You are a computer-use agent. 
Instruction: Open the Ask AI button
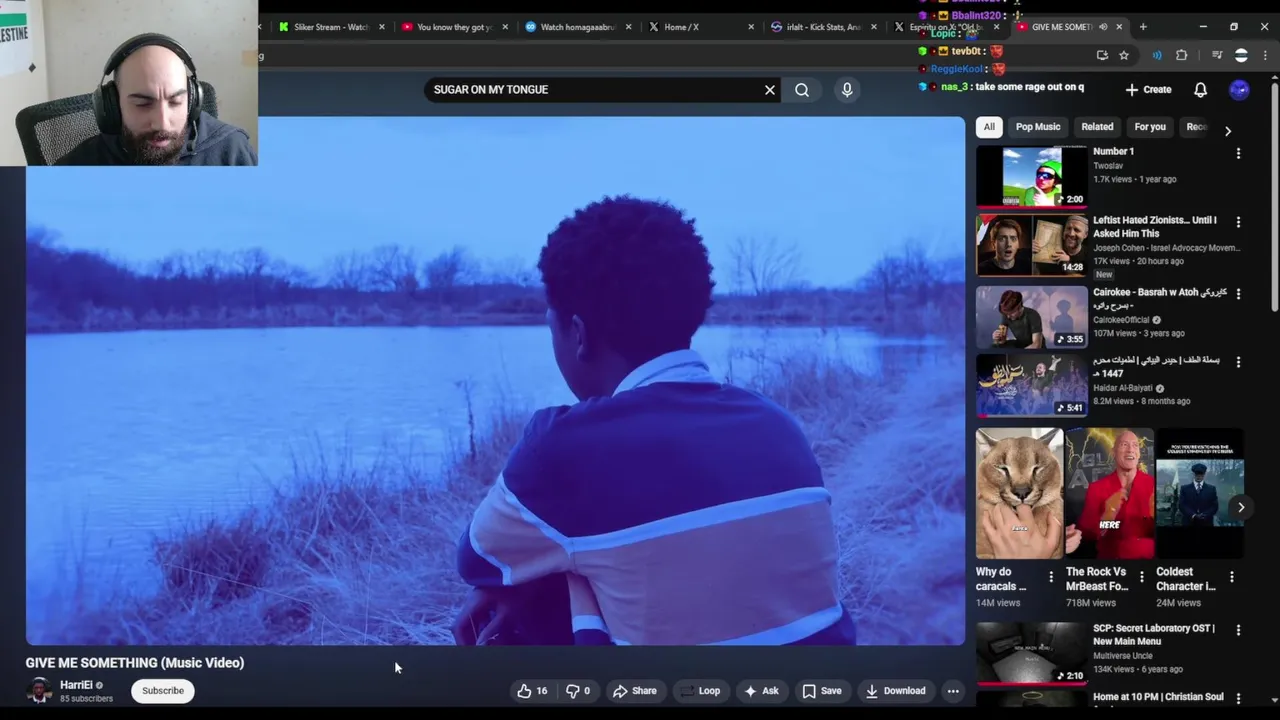tap(761, 691)
